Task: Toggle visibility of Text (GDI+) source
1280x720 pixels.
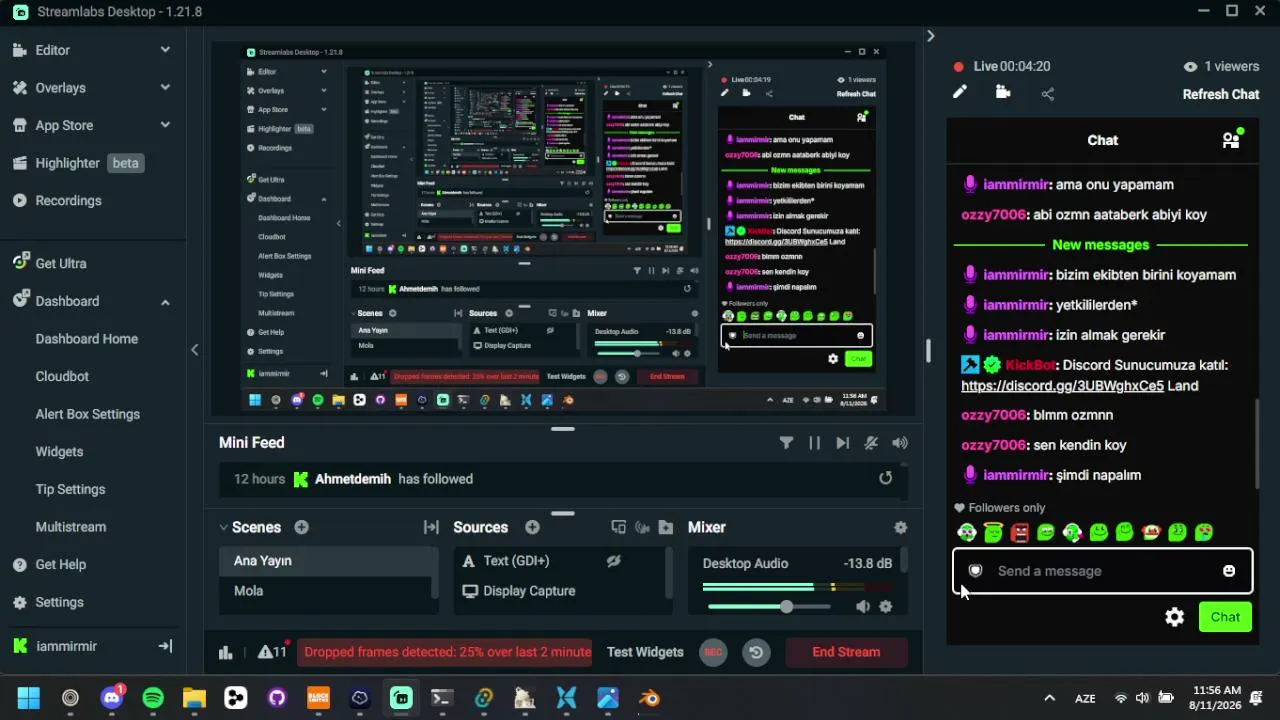Action: tap(613, 561)
